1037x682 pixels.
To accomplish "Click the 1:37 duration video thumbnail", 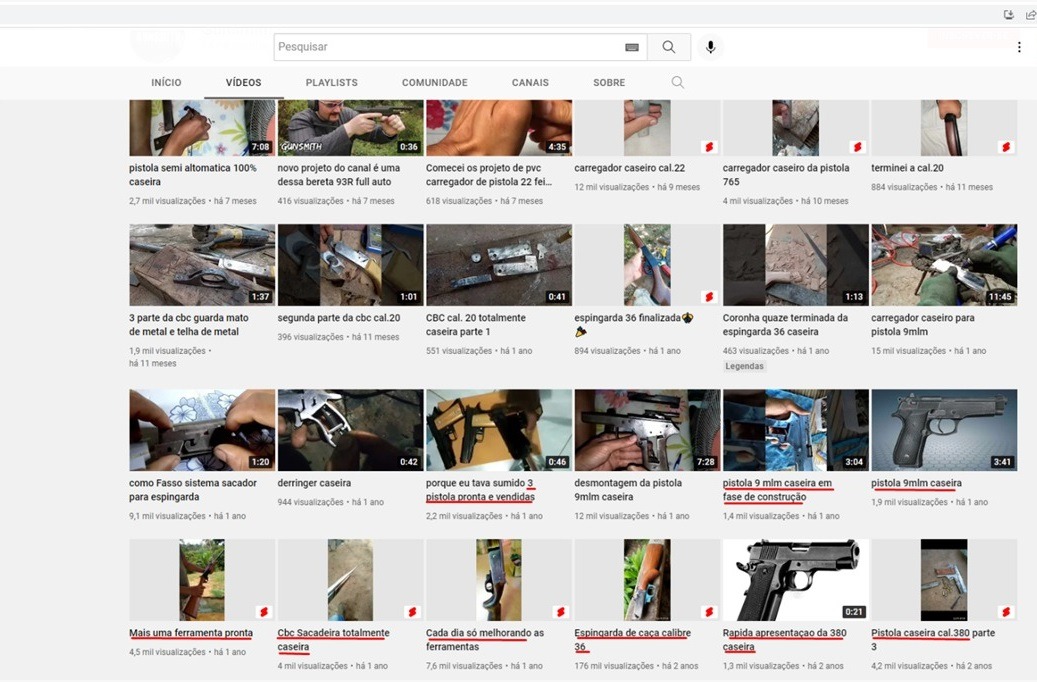I will pyautogui.click(x=202, y=265).
